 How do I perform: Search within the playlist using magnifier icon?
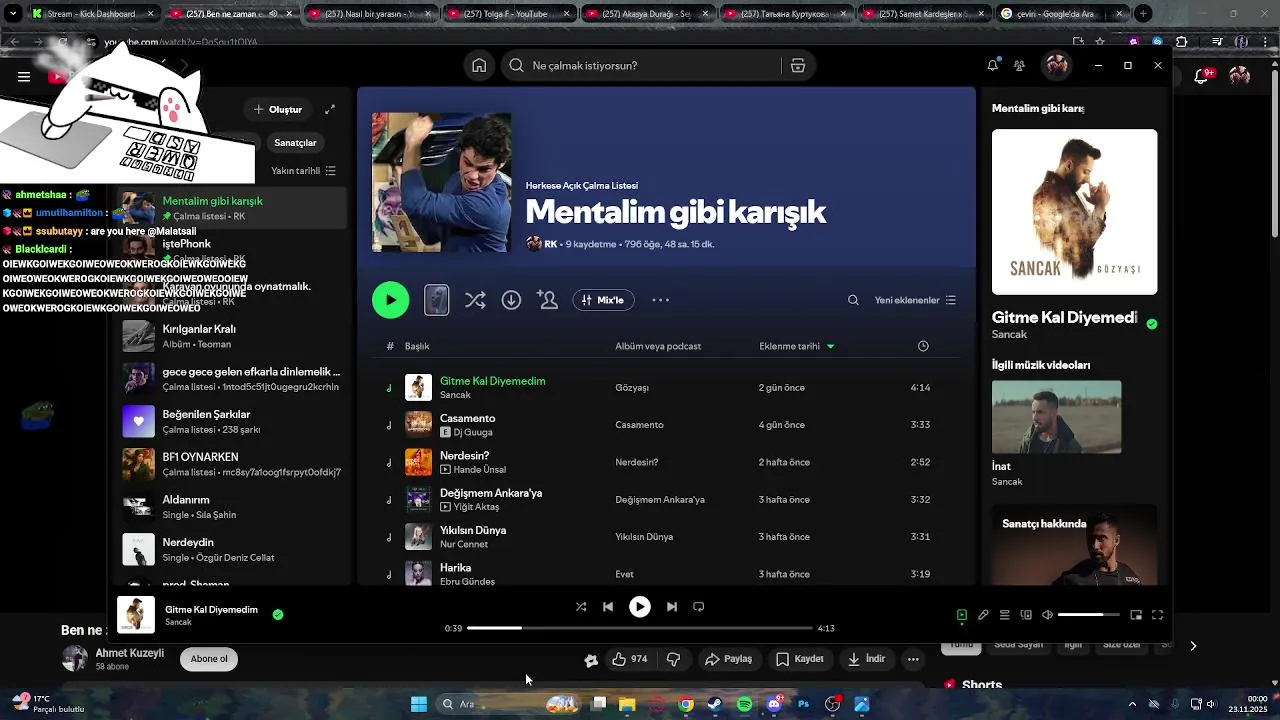853,300
